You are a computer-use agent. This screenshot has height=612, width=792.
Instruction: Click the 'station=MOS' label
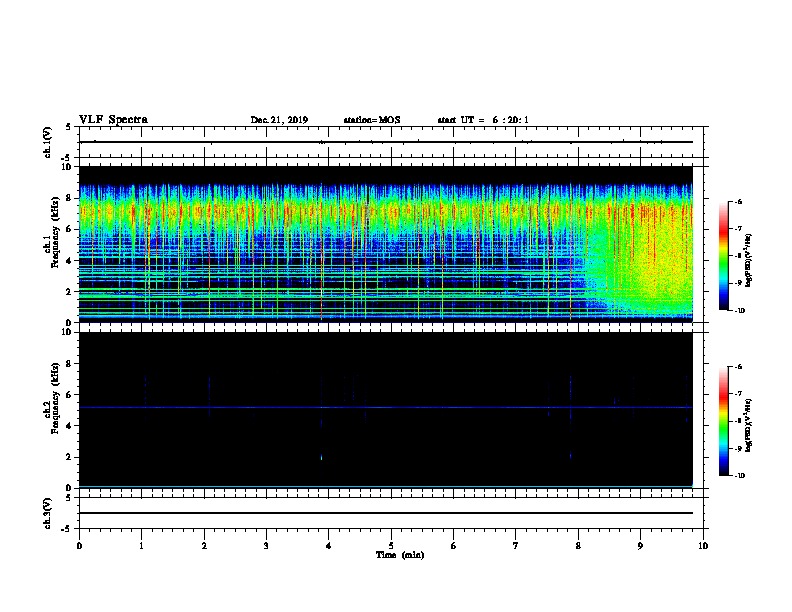pos(372,120)
